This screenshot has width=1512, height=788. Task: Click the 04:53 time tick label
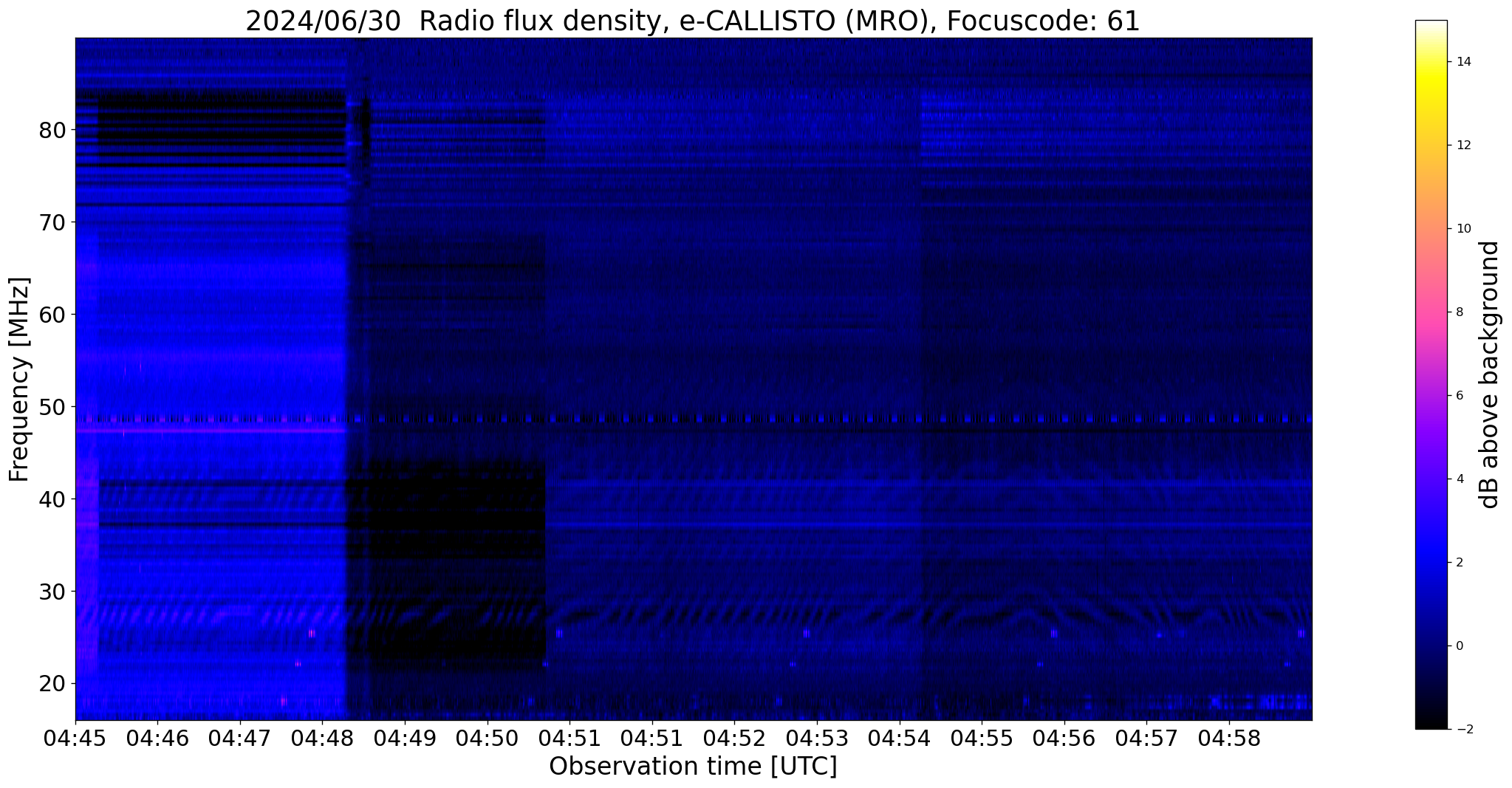pyautogui.click(x=817, y=739)
